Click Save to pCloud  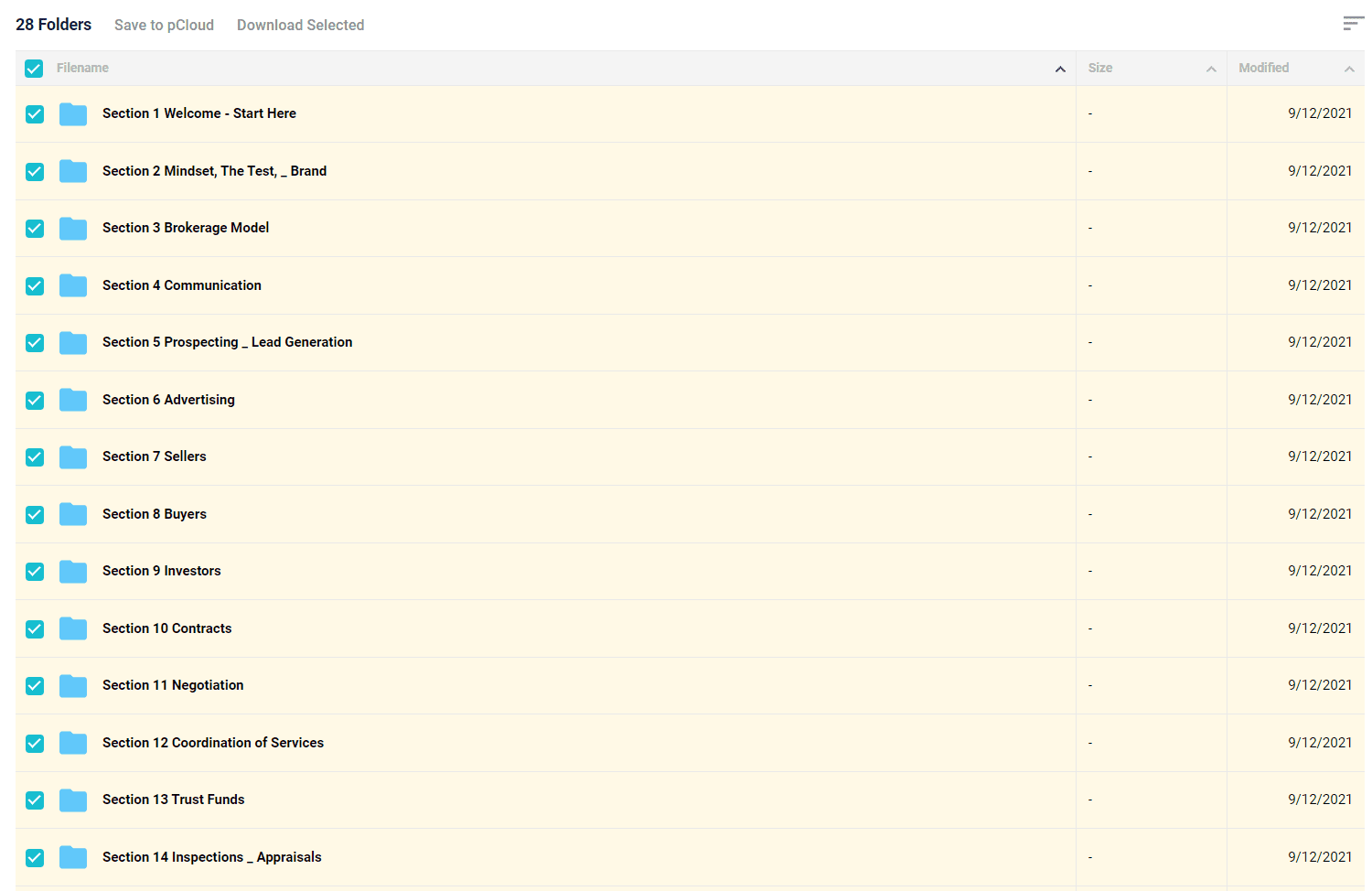(x=164, y=25)
